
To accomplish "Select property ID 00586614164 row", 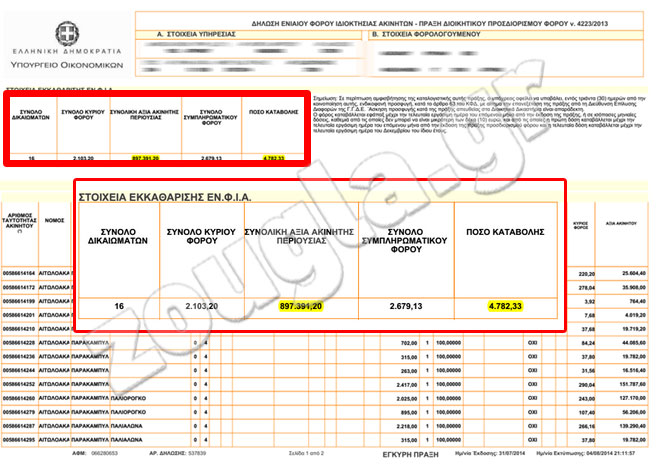I will coord(21,273).
